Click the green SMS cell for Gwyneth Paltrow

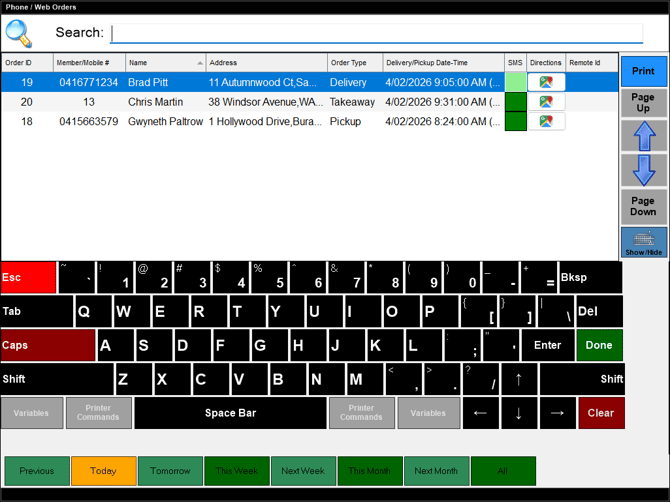515,121
